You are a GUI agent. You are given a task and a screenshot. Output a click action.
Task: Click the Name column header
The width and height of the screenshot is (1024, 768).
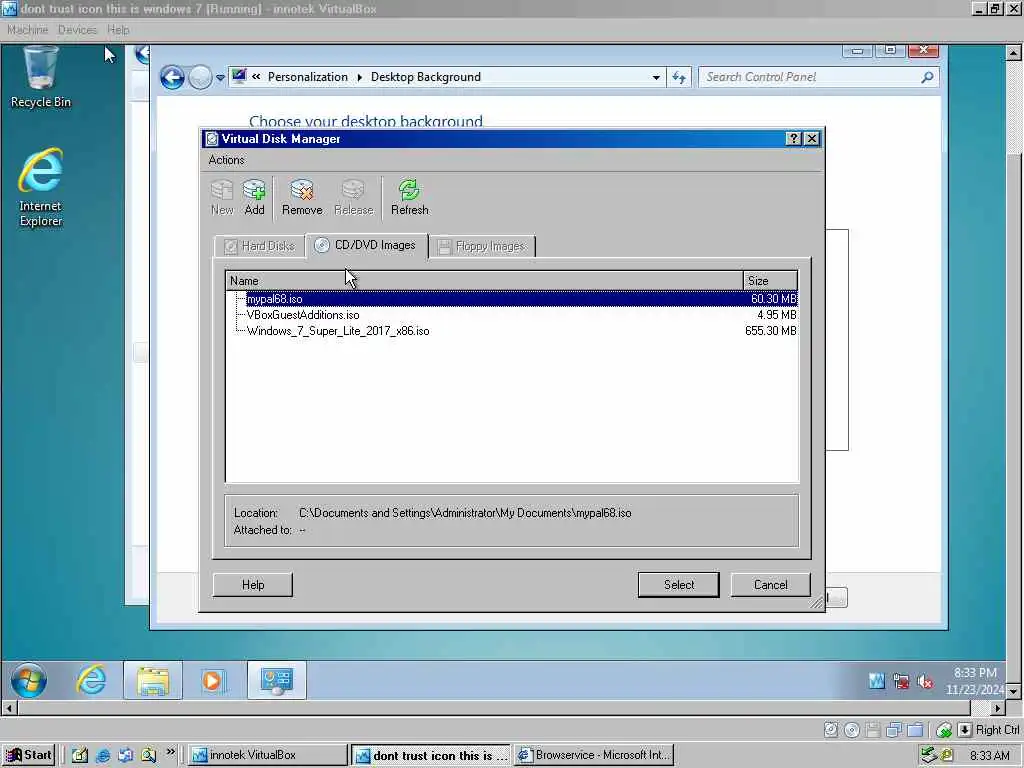(x=484, y=281)
